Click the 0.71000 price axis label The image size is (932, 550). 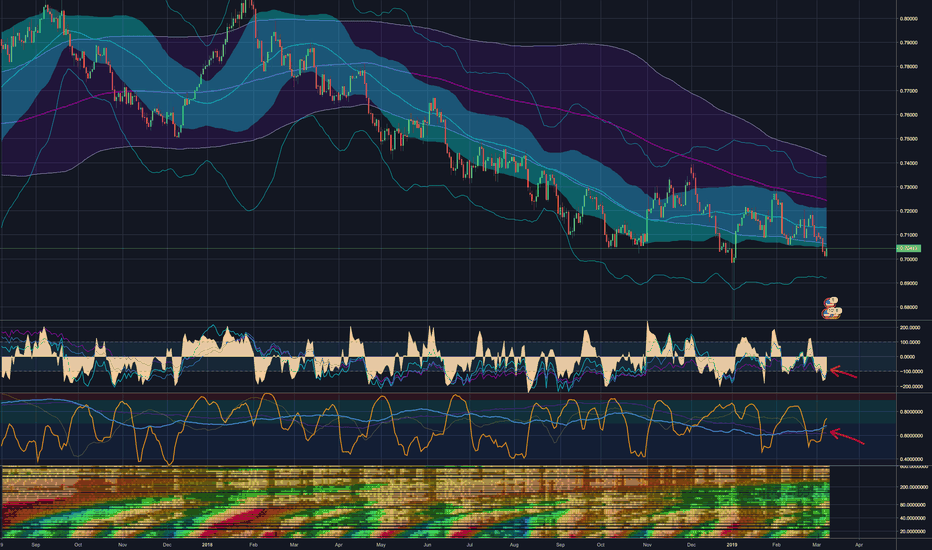click(x=908, y=235)
